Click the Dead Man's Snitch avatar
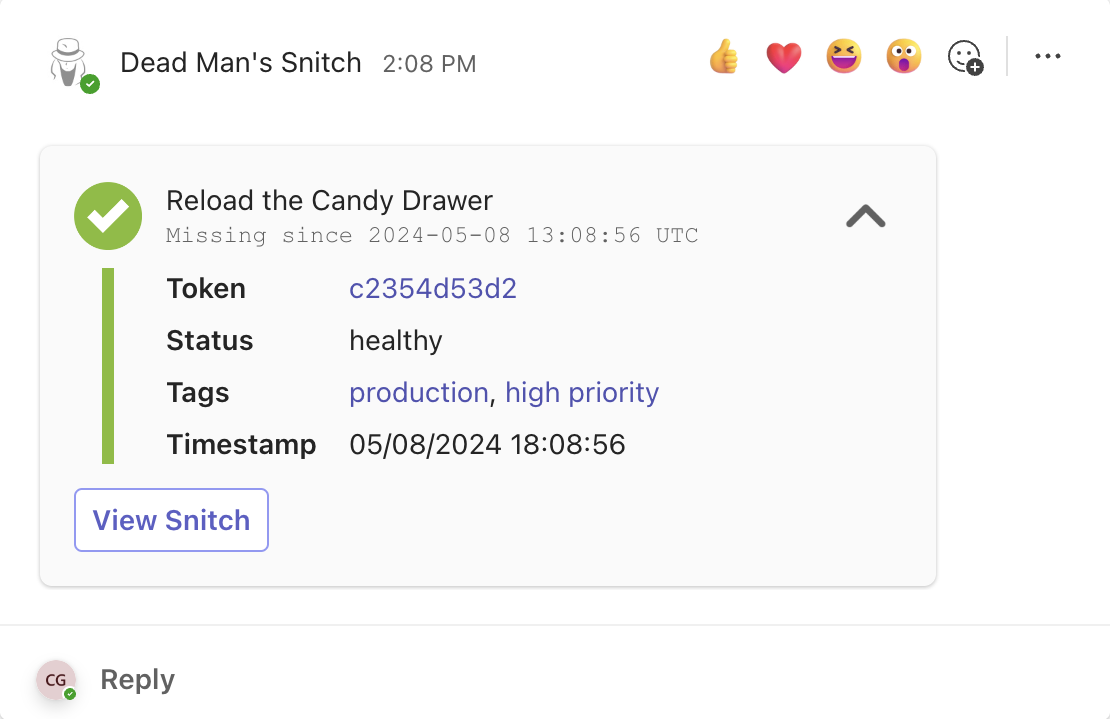1110x719 pixels. (70, 62)
